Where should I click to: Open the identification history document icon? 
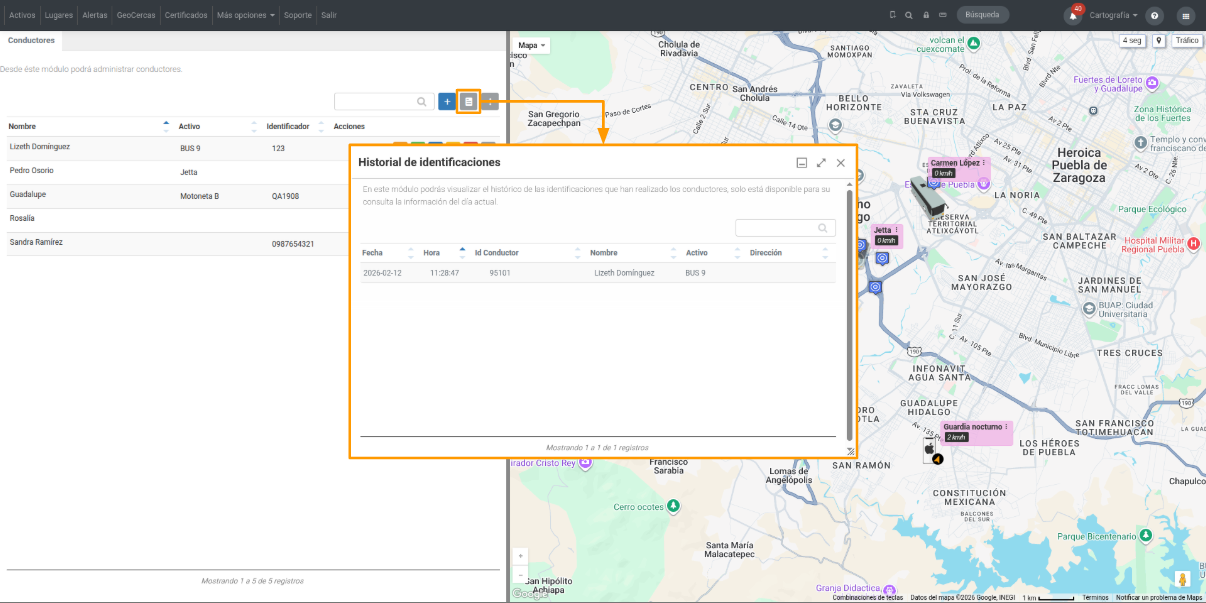pyautogui.click(x=468, y=101)
